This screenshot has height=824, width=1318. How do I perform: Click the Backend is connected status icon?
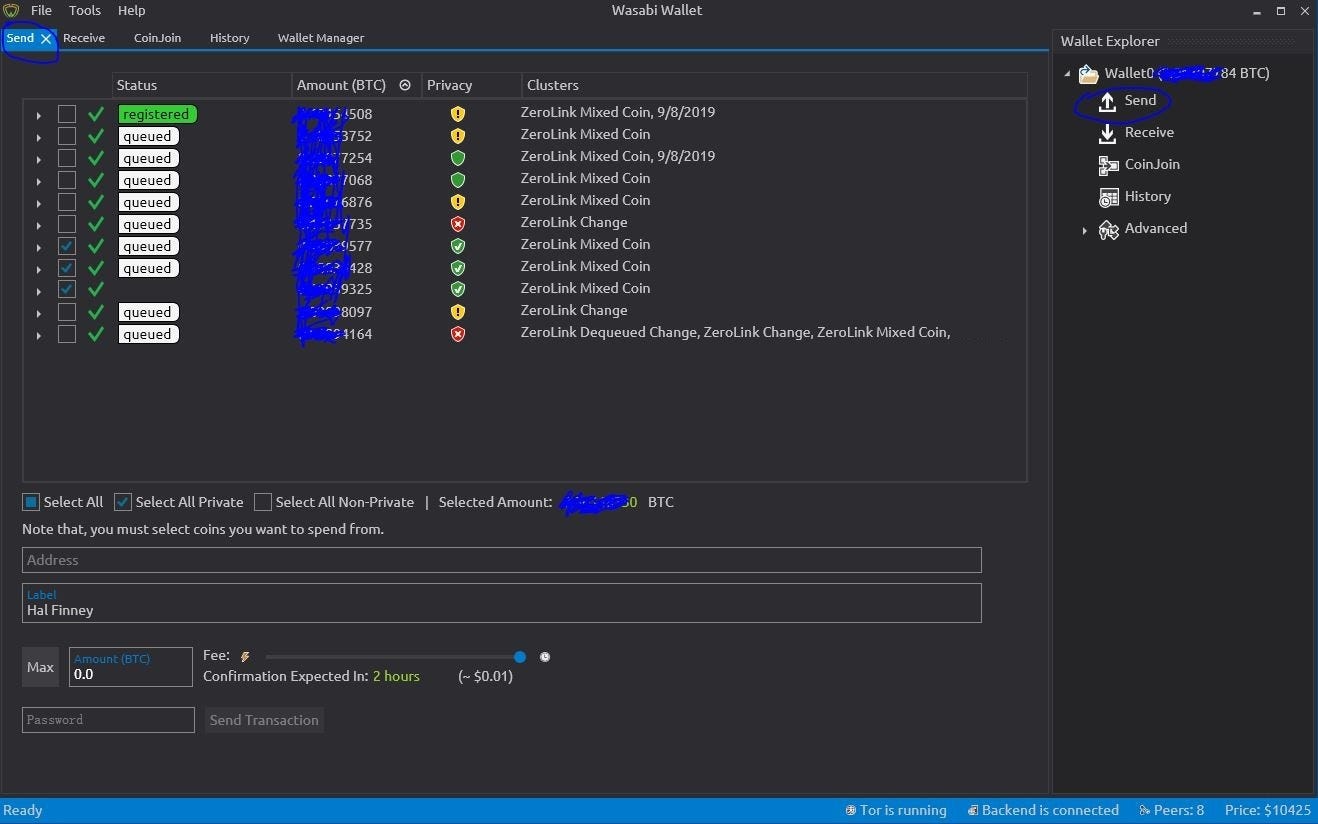coord(972,810)
